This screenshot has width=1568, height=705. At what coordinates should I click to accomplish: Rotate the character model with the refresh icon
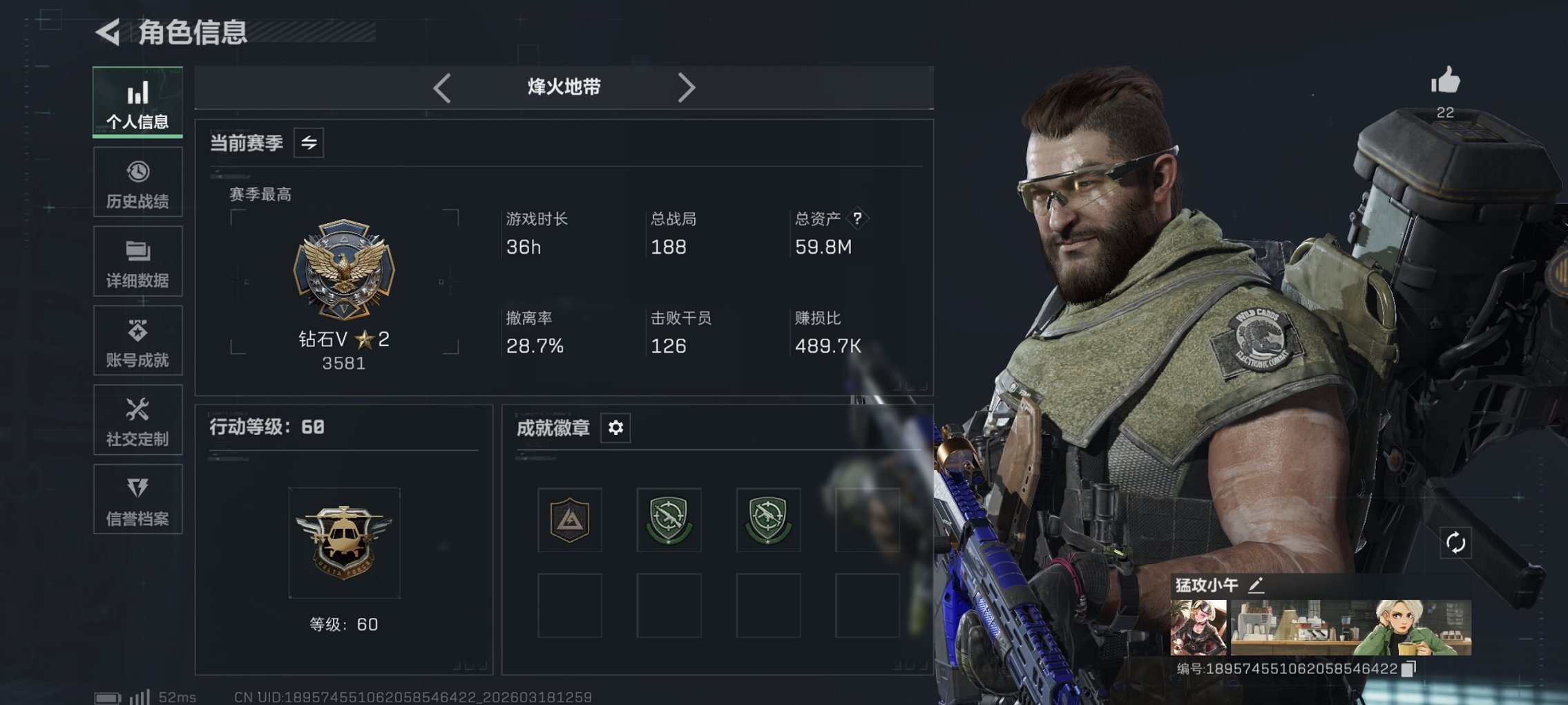coord(1455,543)
